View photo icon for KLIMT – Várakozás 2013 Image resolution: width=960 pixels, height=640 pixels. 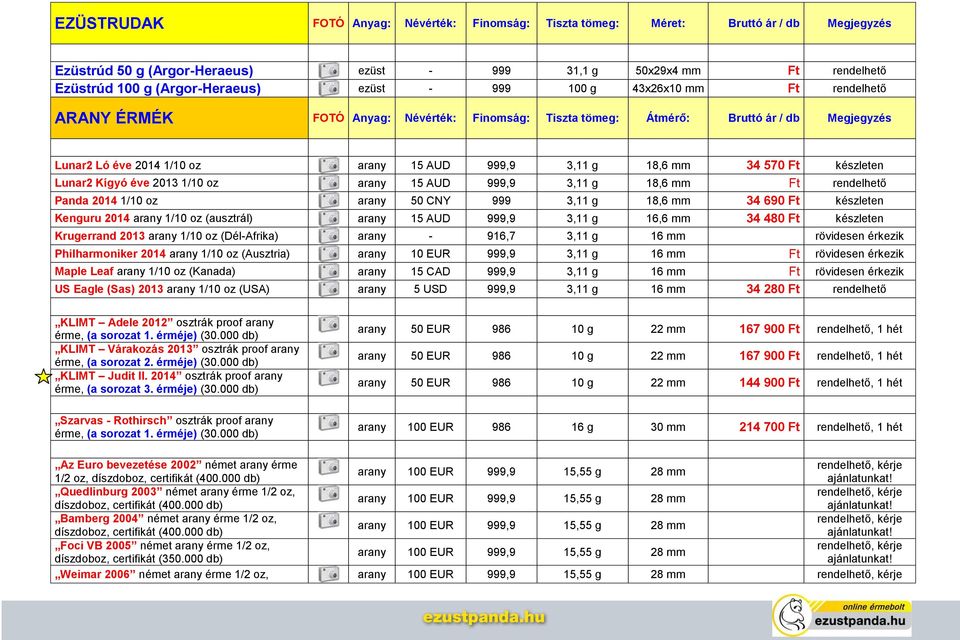[329, 351]
